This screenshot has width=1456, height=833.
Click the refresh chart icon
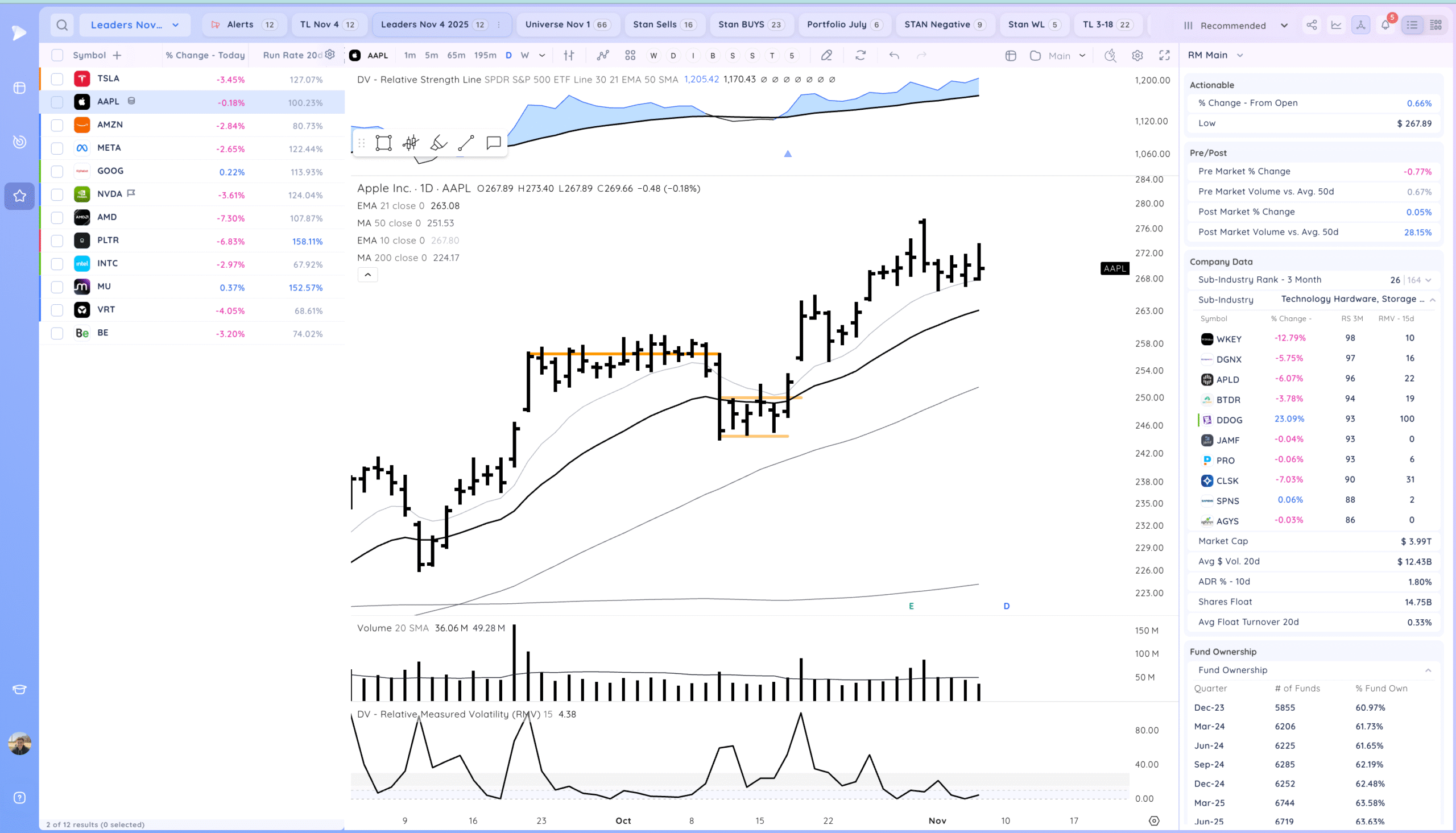[861, 56]
